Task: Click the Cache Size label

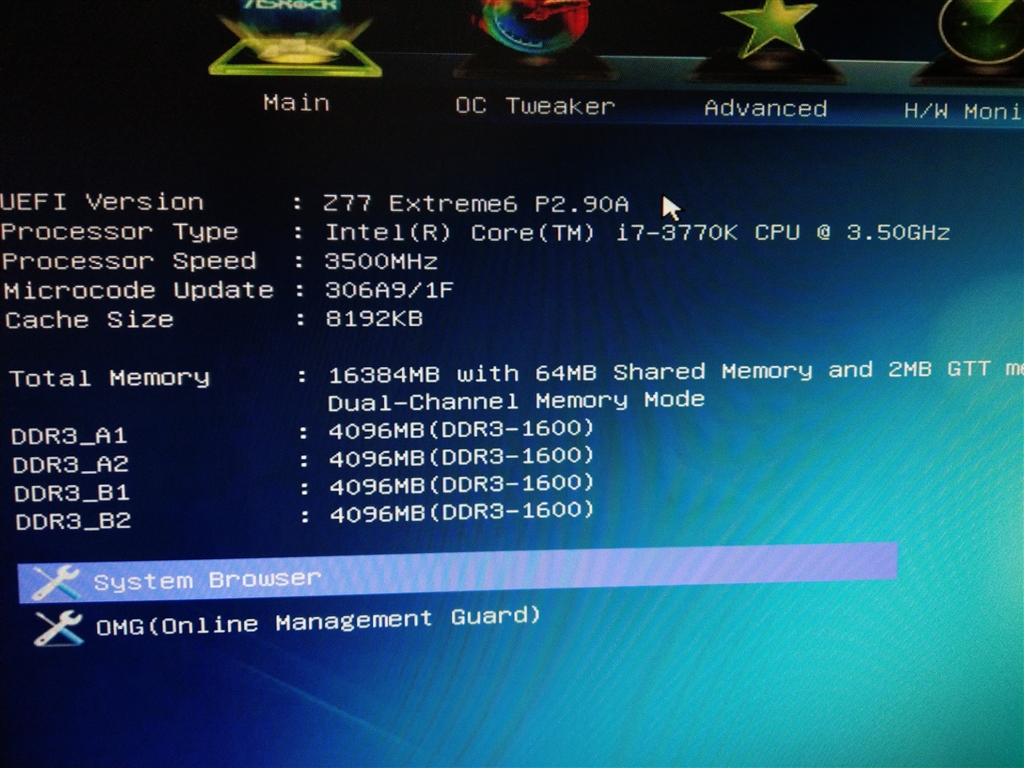Action: pyautogui.click(x=89, y=319)
